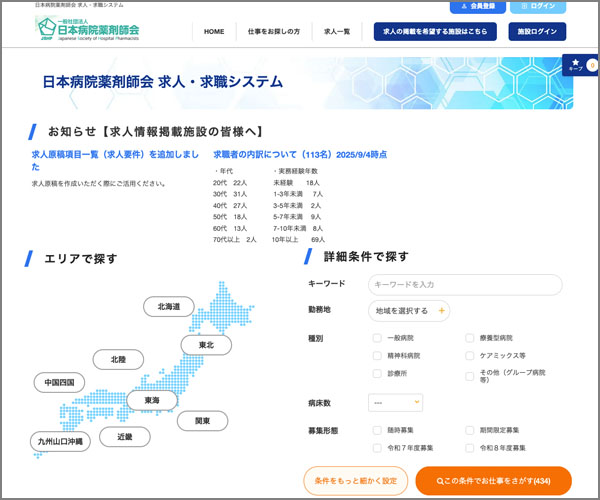
Task: Click 施設ログイン facility login button
Action: pyautogui.click(x=537, y=32)
